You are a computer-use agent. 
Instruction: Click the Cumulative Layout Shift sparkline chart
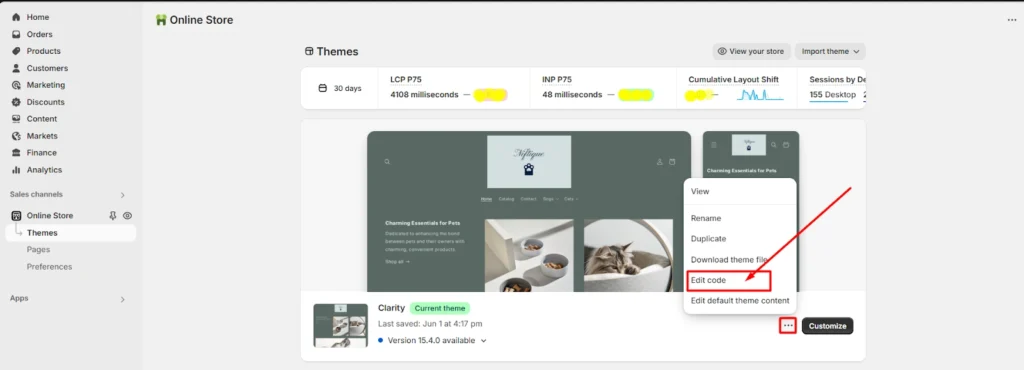pos(760,95)
